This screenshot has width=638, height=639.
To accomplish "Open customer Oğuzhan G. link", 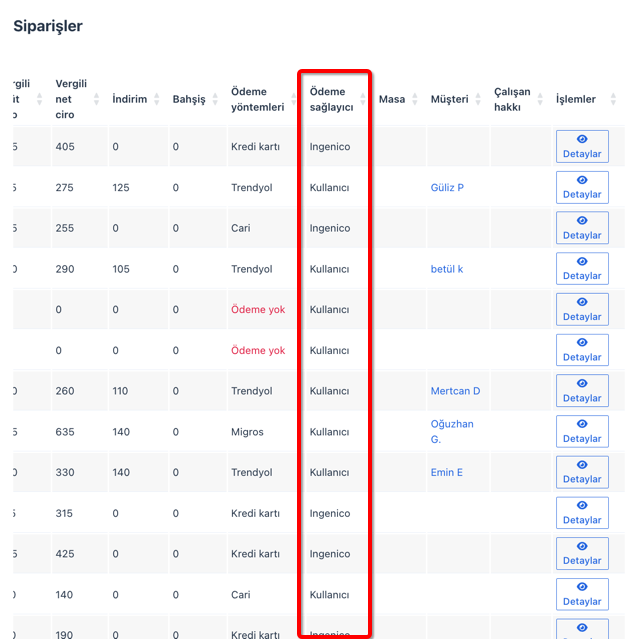I will click(452, 431).
